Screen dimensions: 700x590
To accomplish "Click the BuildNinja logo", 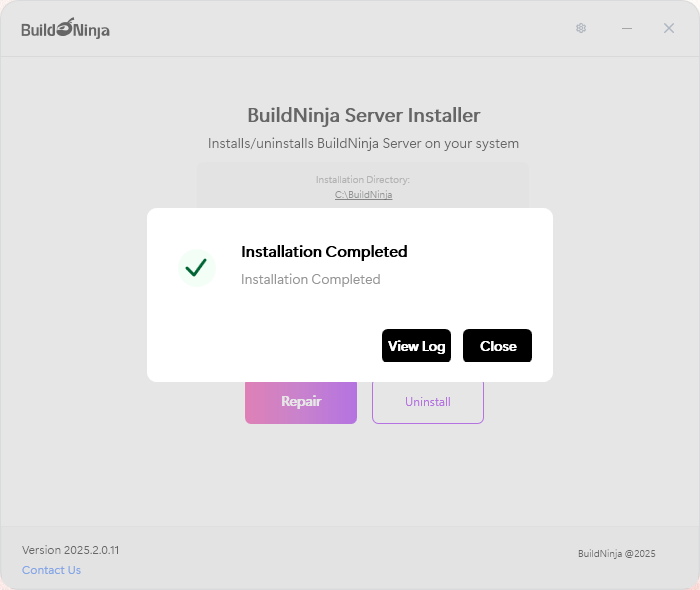I will pos(65,28).
